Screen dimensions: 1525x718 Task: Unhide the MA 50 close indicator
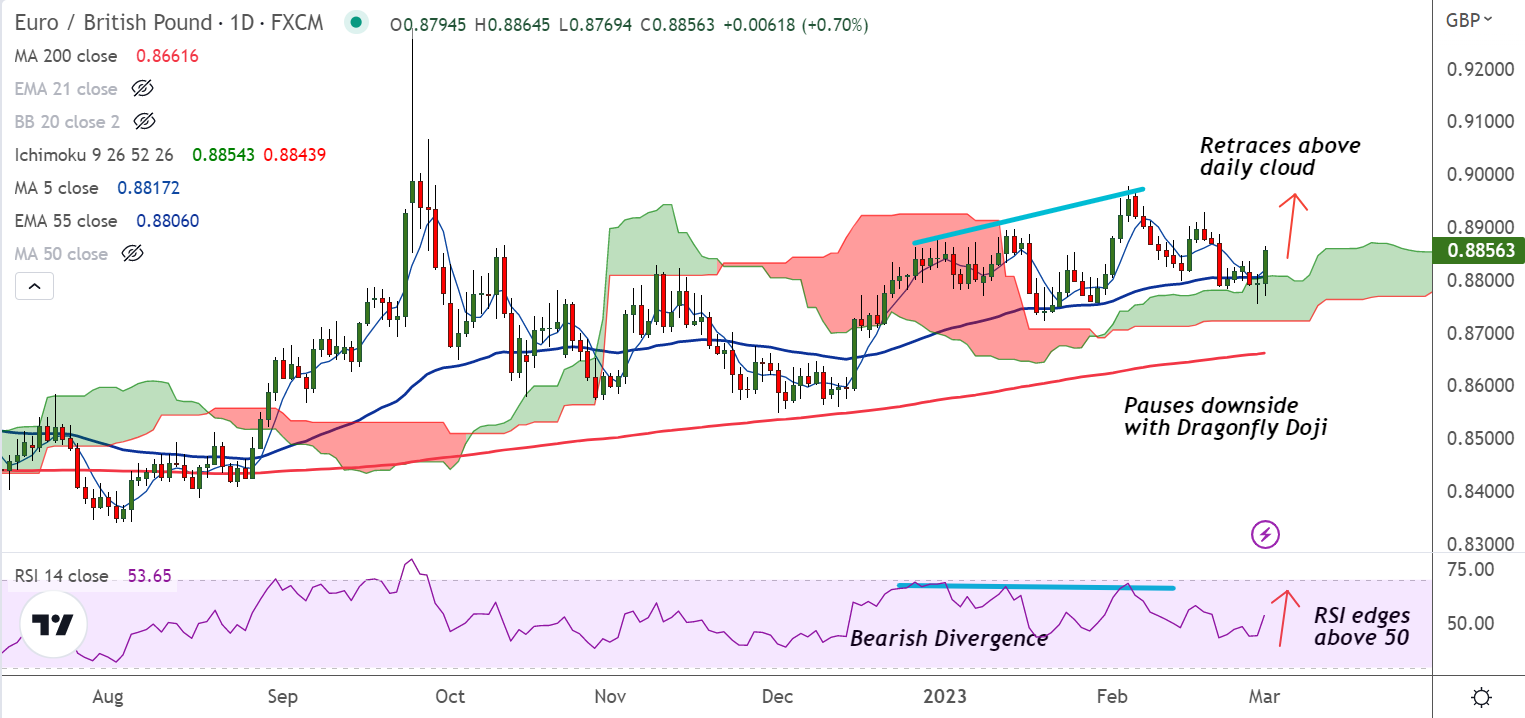133,254
